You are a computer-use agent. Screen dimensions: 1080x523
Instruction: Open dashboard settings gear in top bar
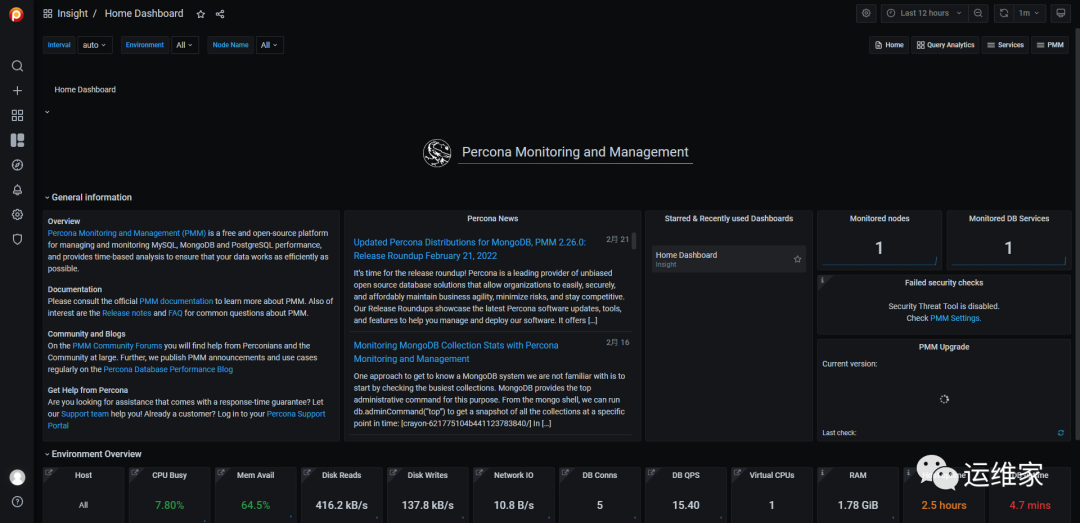tap(866, 13)
